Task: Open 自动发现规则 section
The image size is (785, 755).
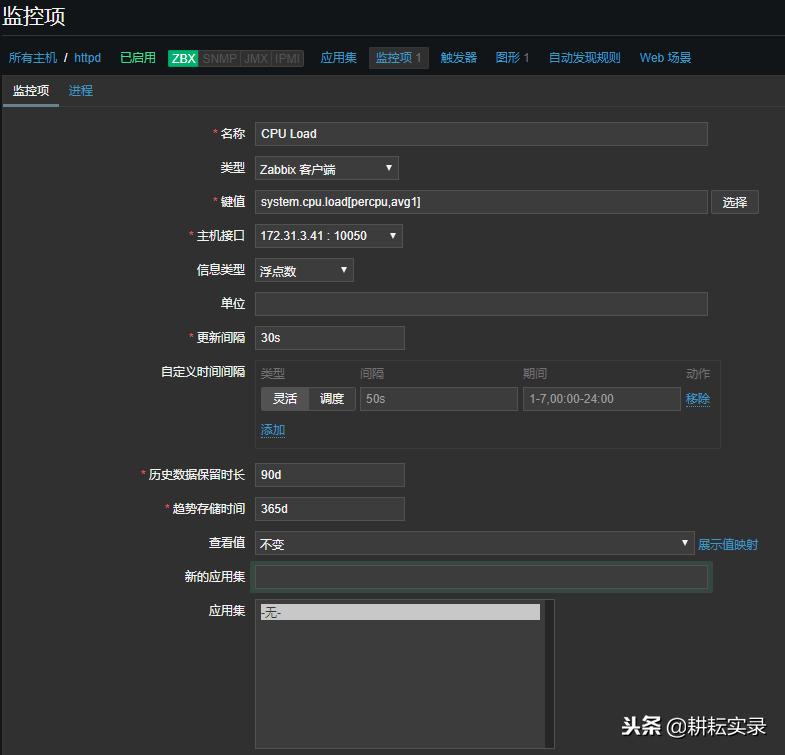Action: pos(584,58)
